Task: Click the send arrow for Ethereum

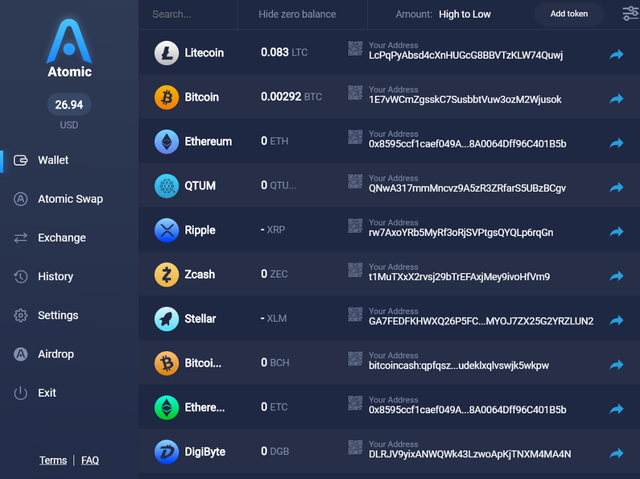Action: click(616, 143)
